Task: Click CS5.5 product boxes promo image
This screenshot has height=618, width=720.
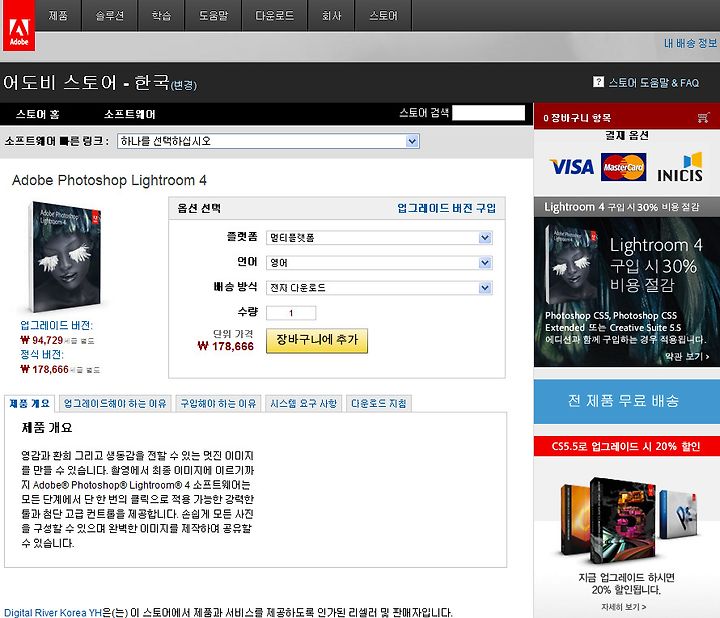Action: (x=629, y=521)
